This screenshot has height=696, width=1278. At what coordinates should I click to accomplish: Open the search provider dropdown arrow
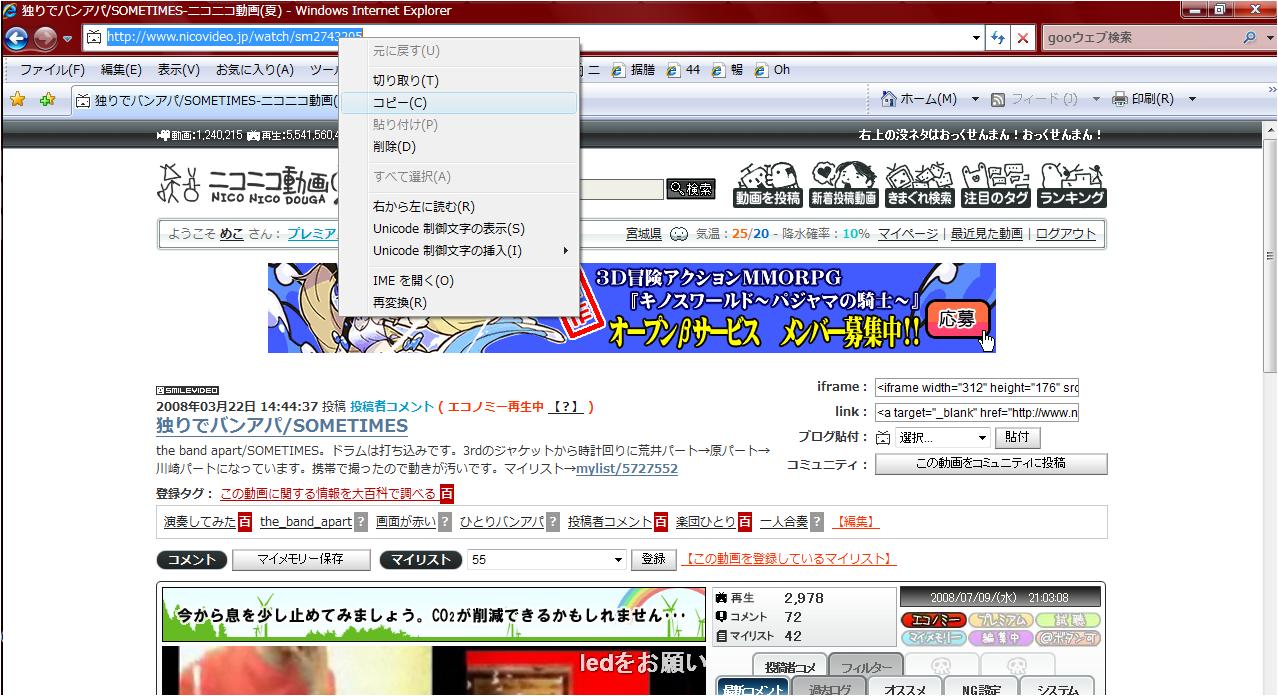pos(1268,38)
